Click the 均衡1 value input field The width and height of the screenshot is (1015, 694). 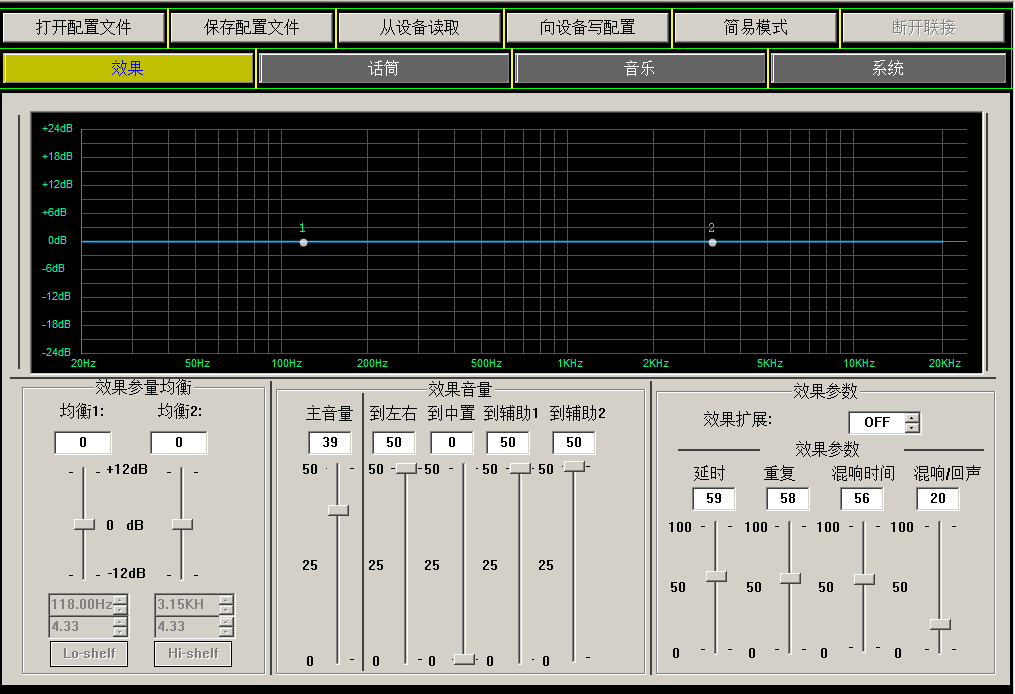[x=83, y=443]
